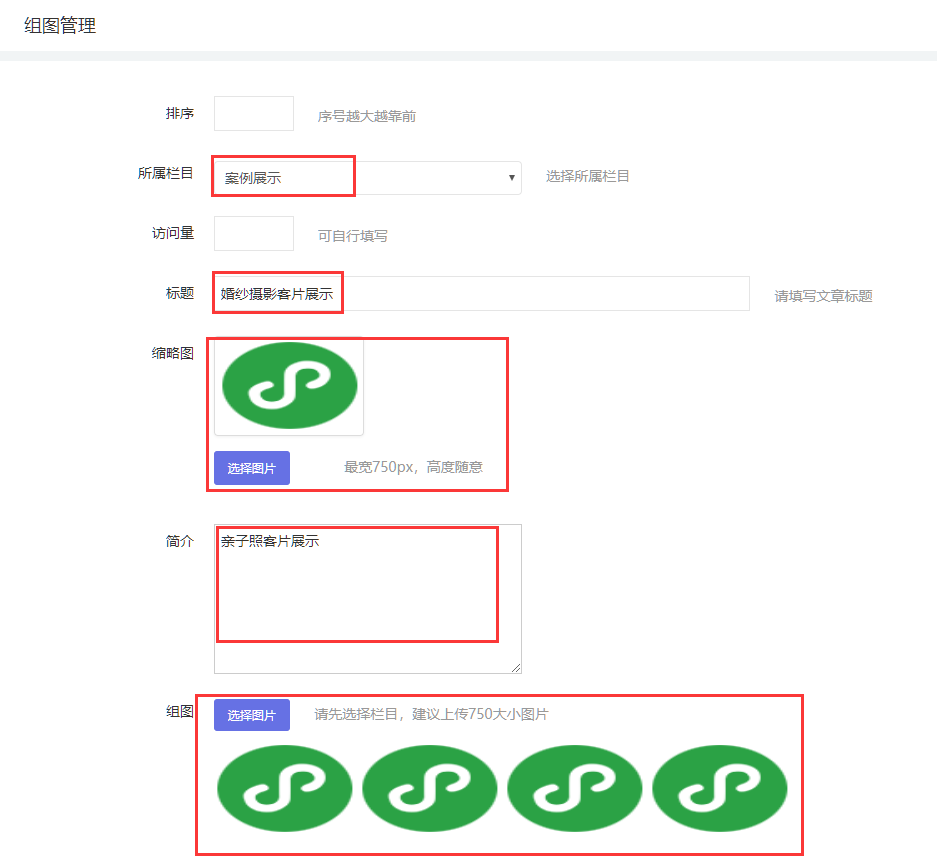Click the 请填写文章标题 hint text
The image size is (937, 863).
(x=823, y=296)
